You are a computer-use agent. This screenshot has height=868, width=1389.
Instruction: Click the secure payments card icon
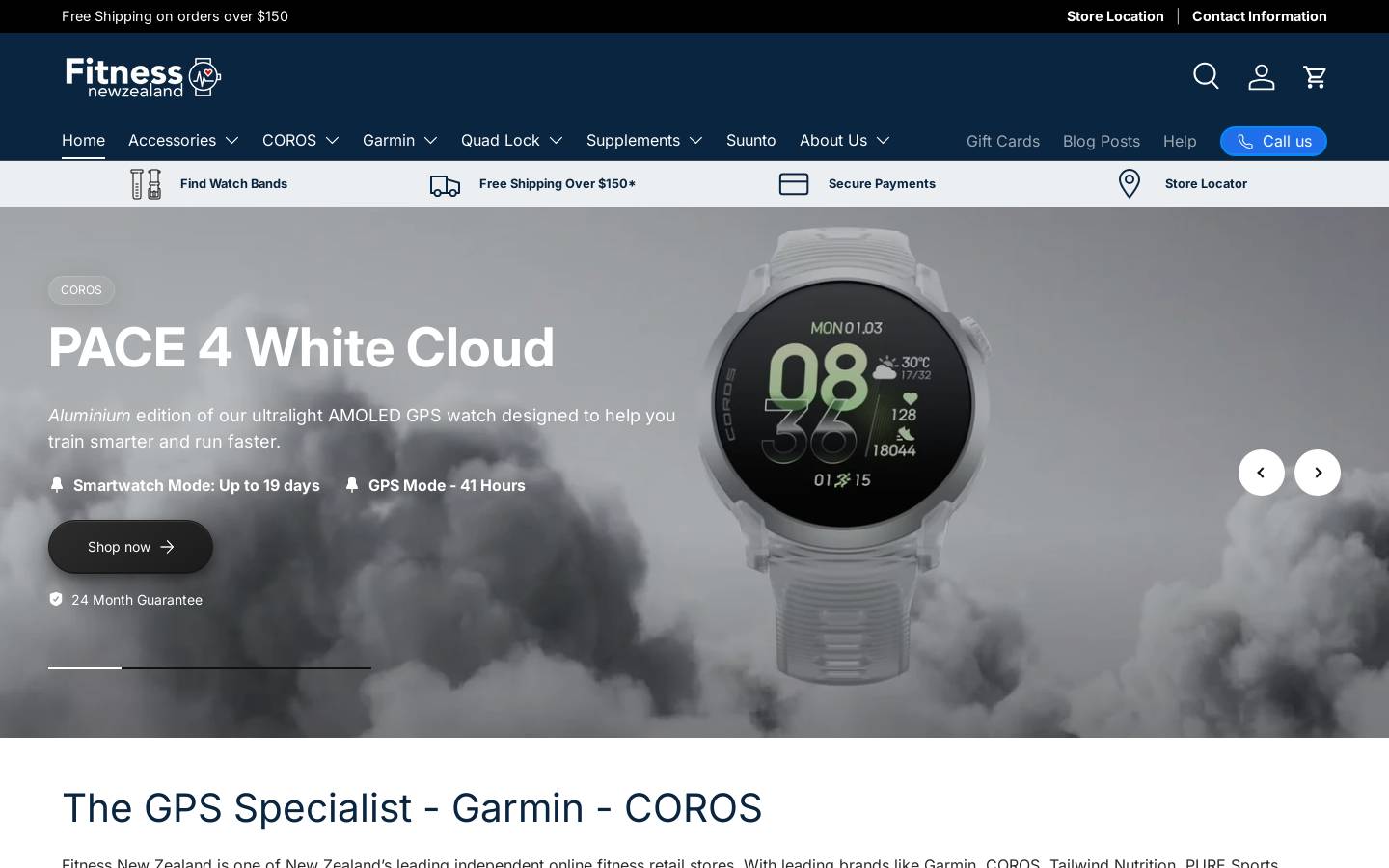coord(794,183)
